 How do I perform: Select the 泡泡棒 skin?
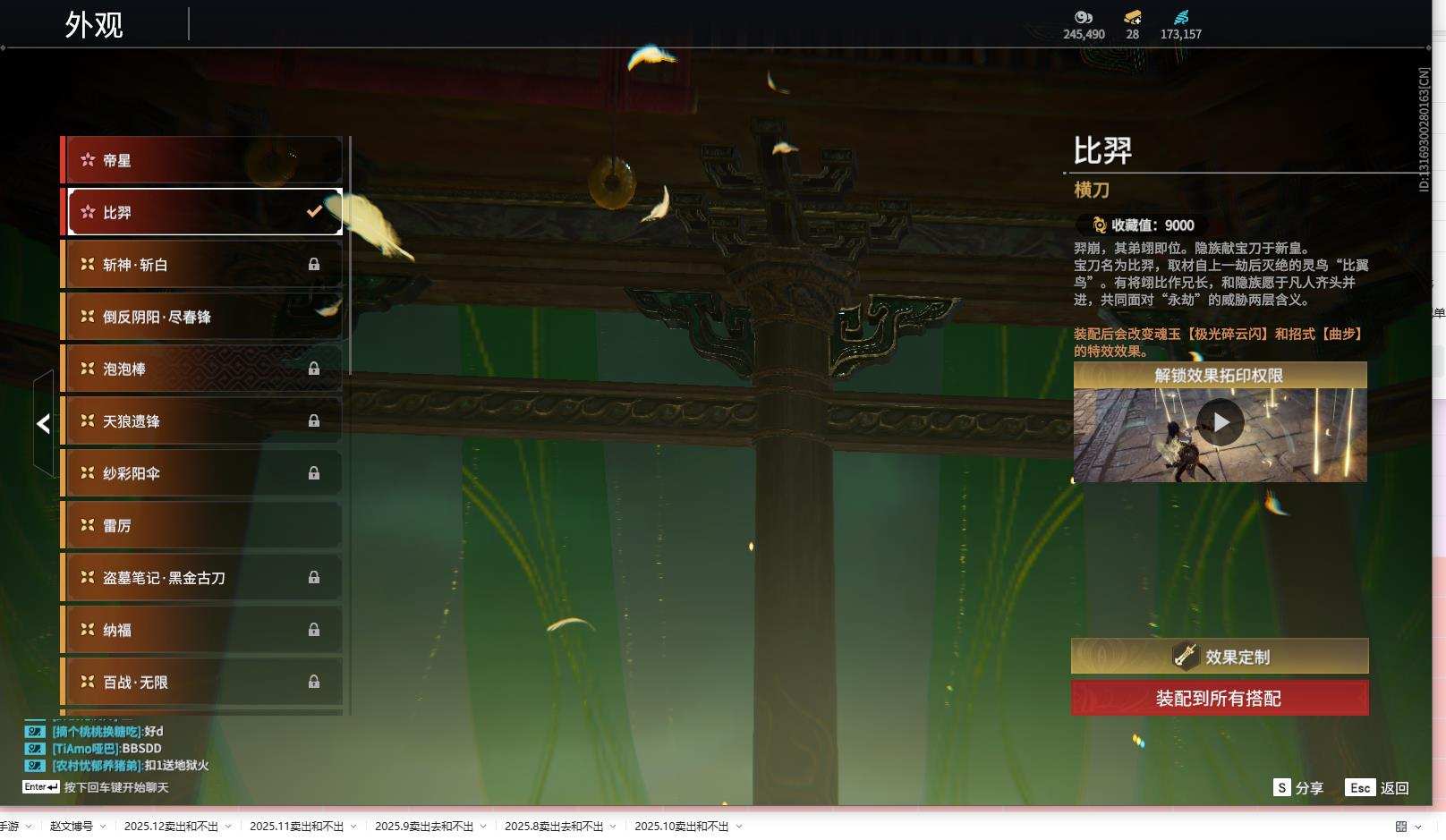pyautogui.click(x=201, y=369)
